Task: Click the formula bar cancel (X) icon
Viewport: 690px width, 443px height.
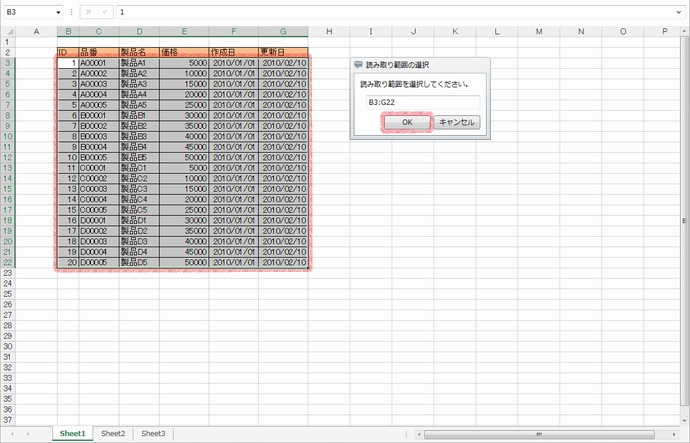Action: point(88,12)
